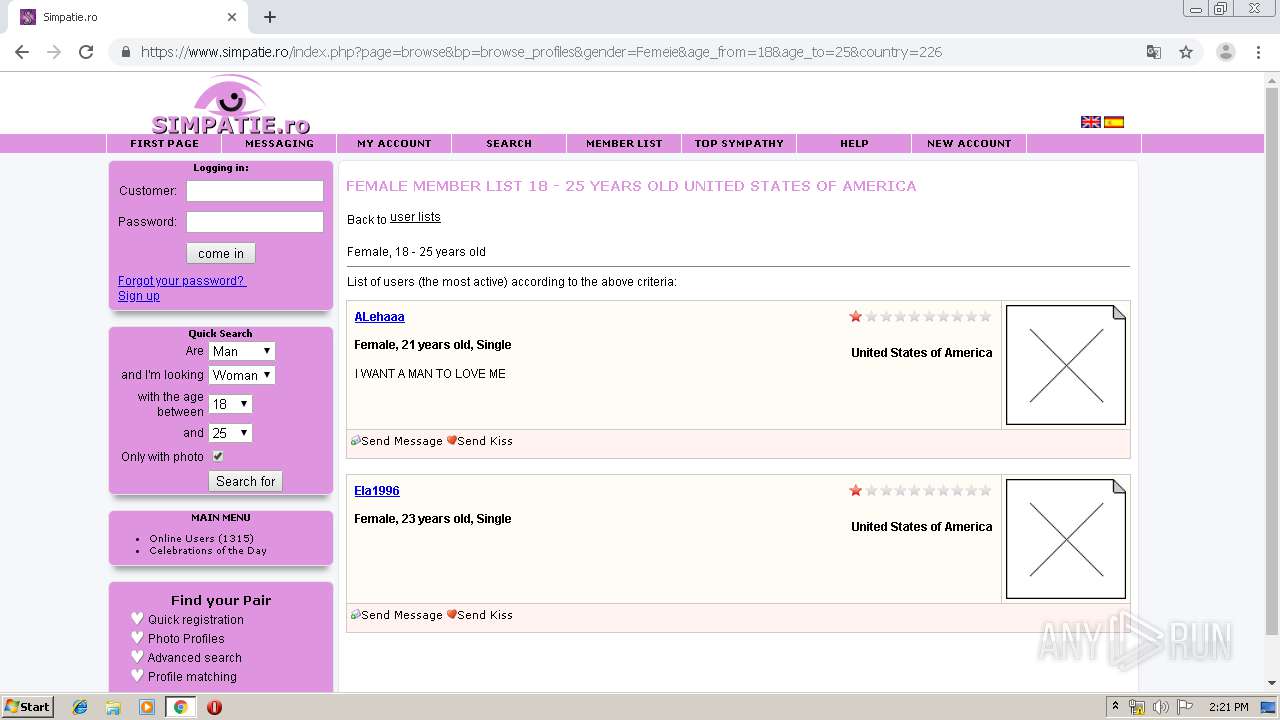The image size is (1280, 720).
Task: Open ALehaaa's profile photo placeholder
Action: point(1066,365)
